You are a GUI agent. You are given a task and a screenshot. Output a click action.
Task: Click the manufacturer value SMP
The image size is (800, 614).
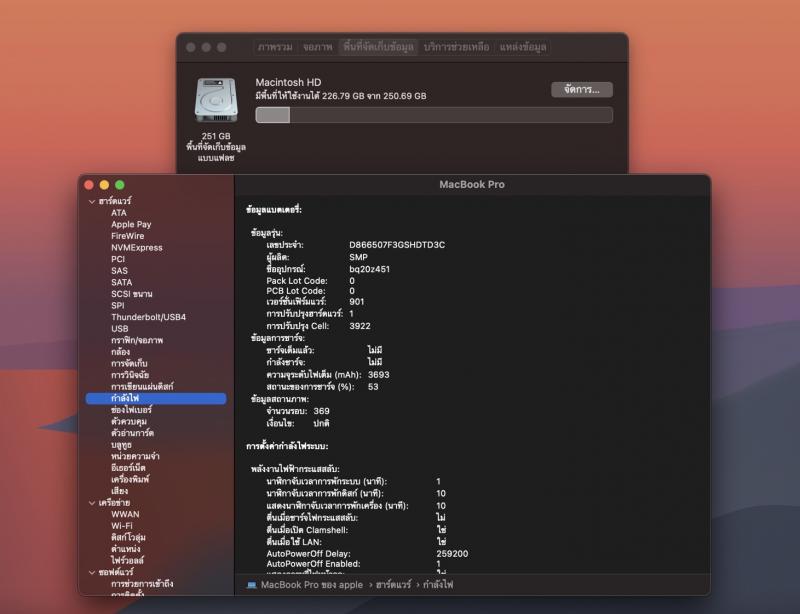pos(358,258)
